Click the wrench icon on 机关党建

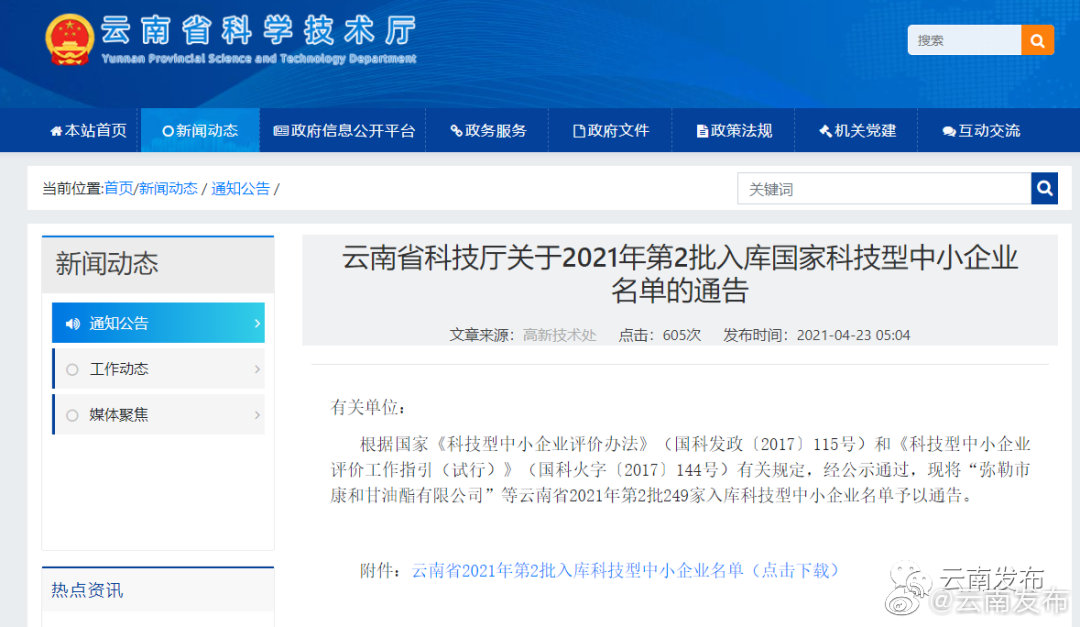coord(823,130)
